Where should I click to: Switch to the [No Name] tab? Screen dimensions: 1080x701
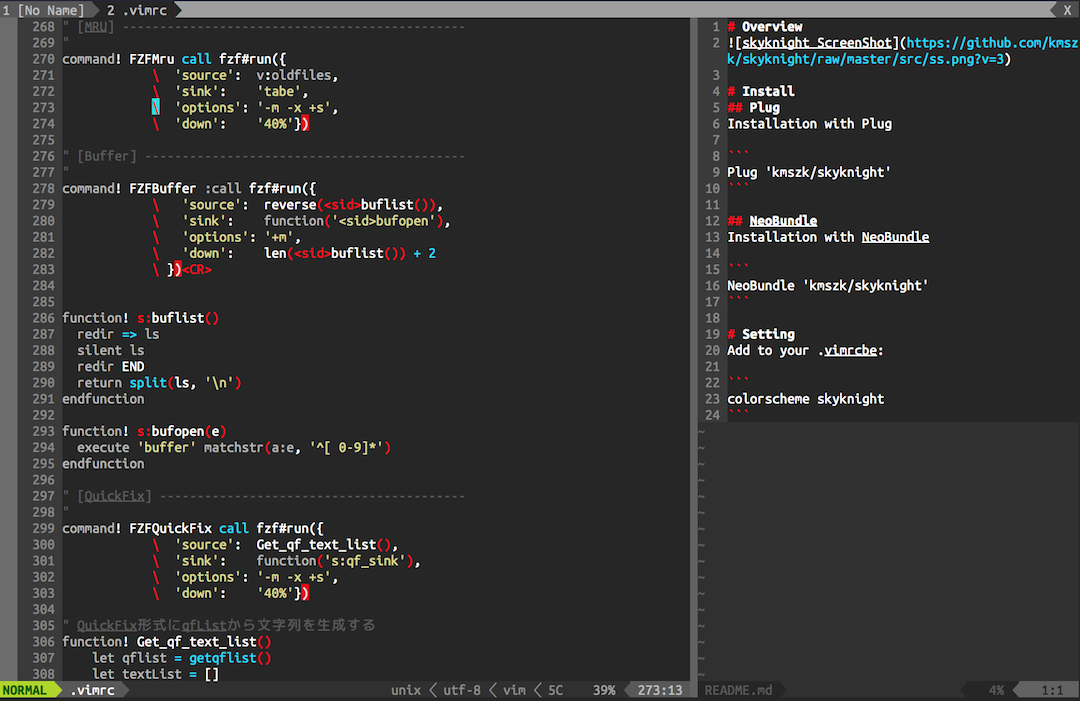click(45, 9)
